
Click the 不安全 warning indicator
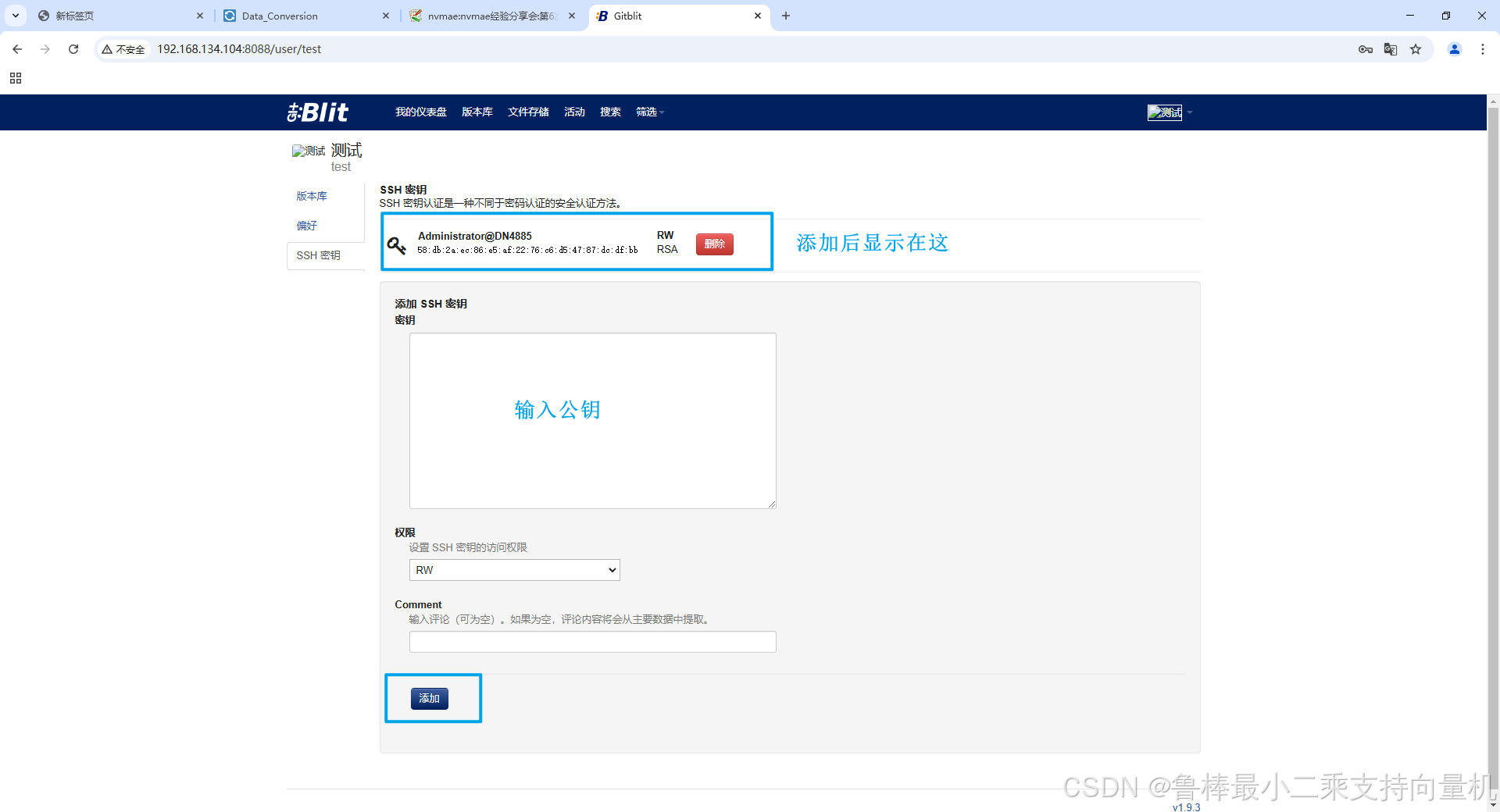pyautogui.click(x=123, y=48)
